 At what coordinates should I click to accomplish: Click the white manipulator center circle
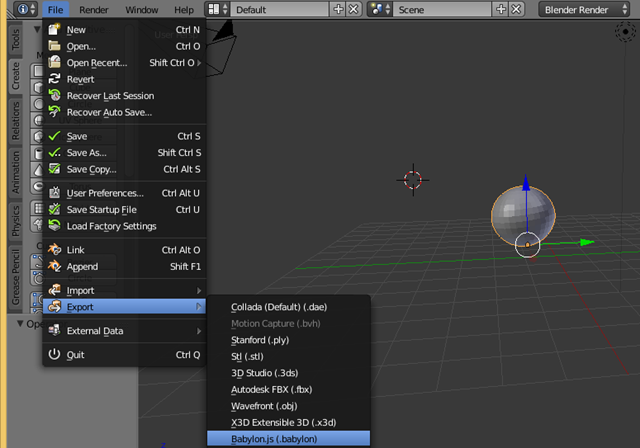527,245
